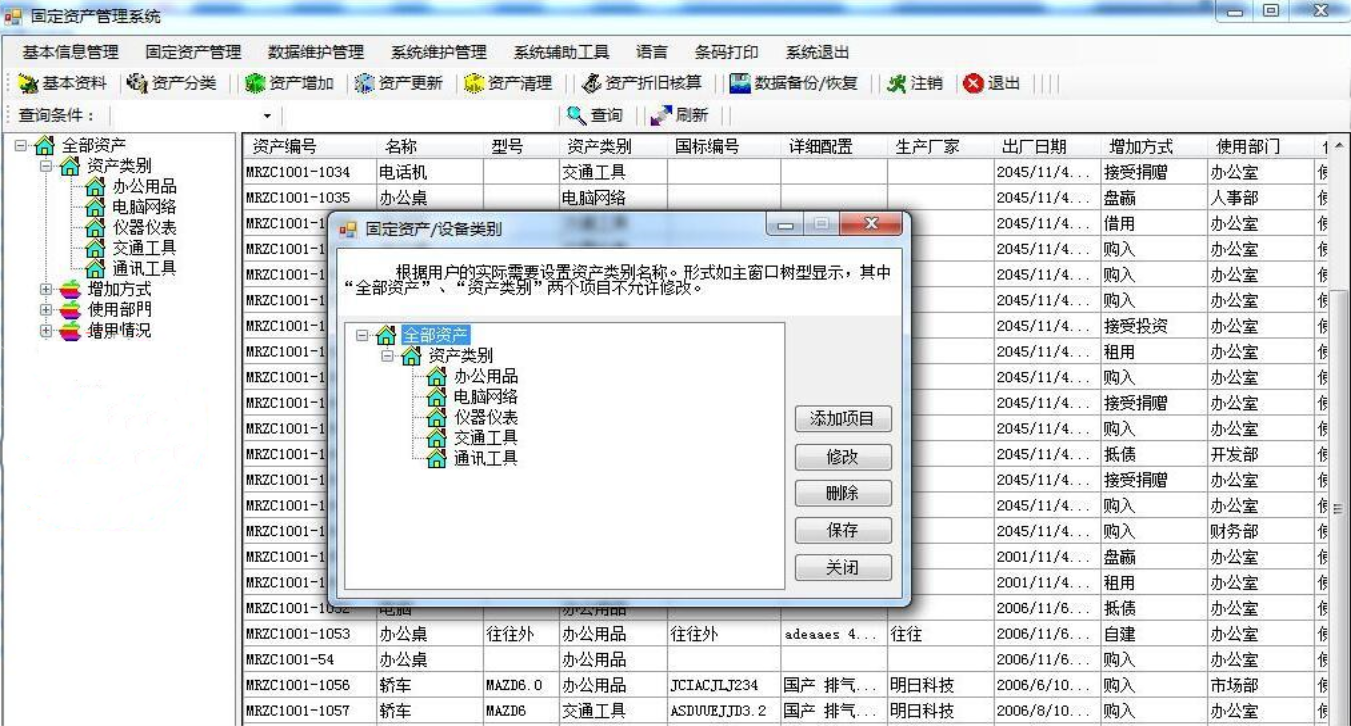Collapse 资产类别 in the main window tree
Image resolution: width=1351 pixels, height=726 pixels.
[46, 166]
